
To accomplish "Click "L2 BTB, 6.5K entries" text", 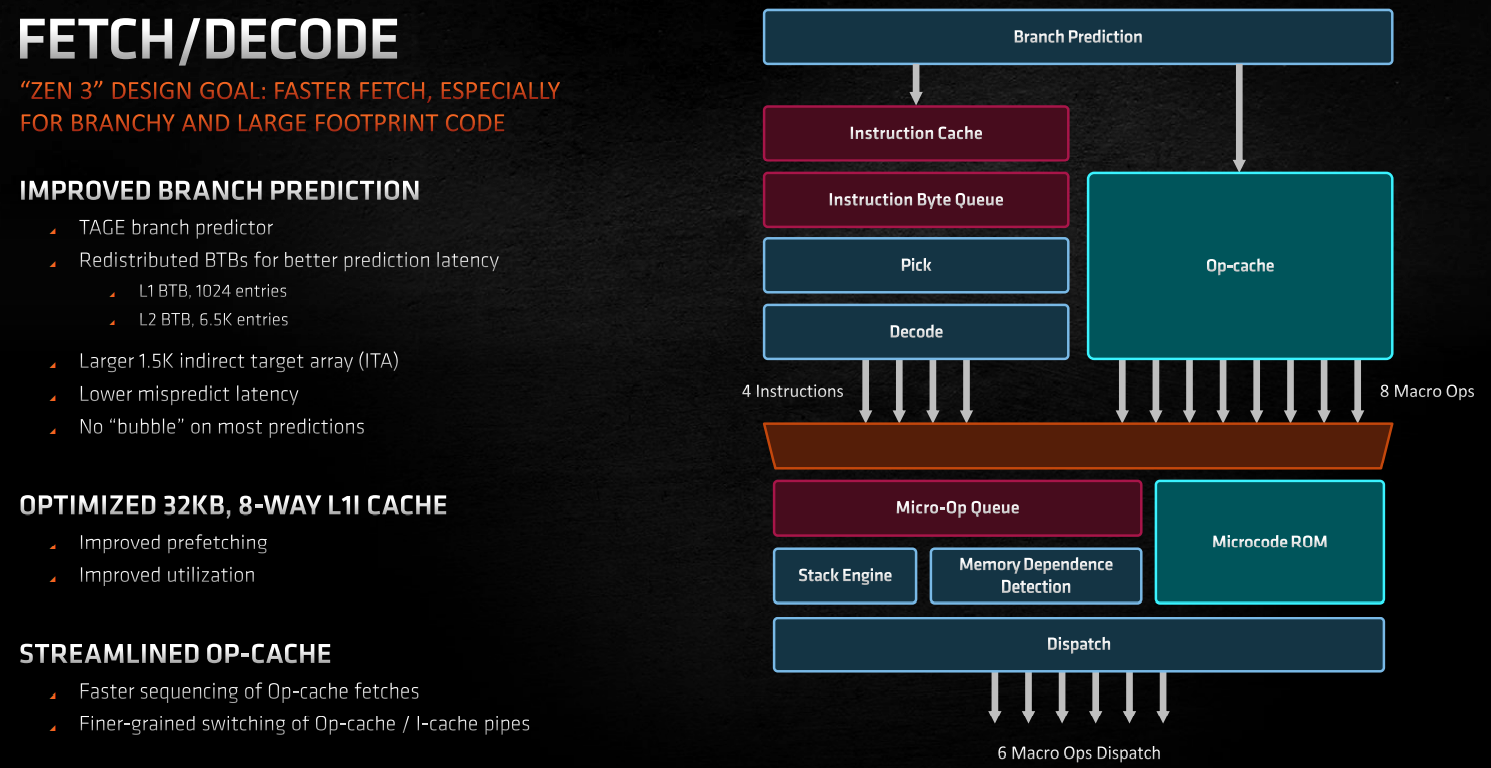I will pos(213,320).
